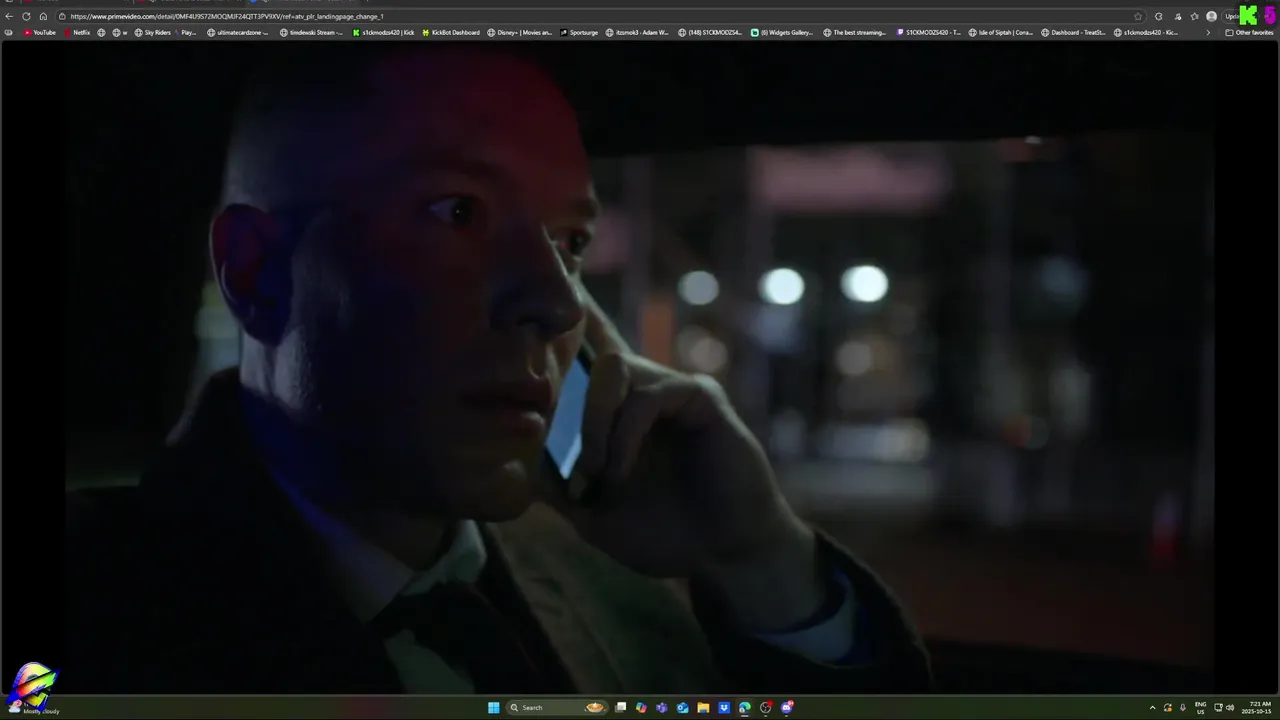The height and width of the screenshot is (720, 1280).
Task: Open the Isle of Siptah bookmark
Action: pos(1001,32)
